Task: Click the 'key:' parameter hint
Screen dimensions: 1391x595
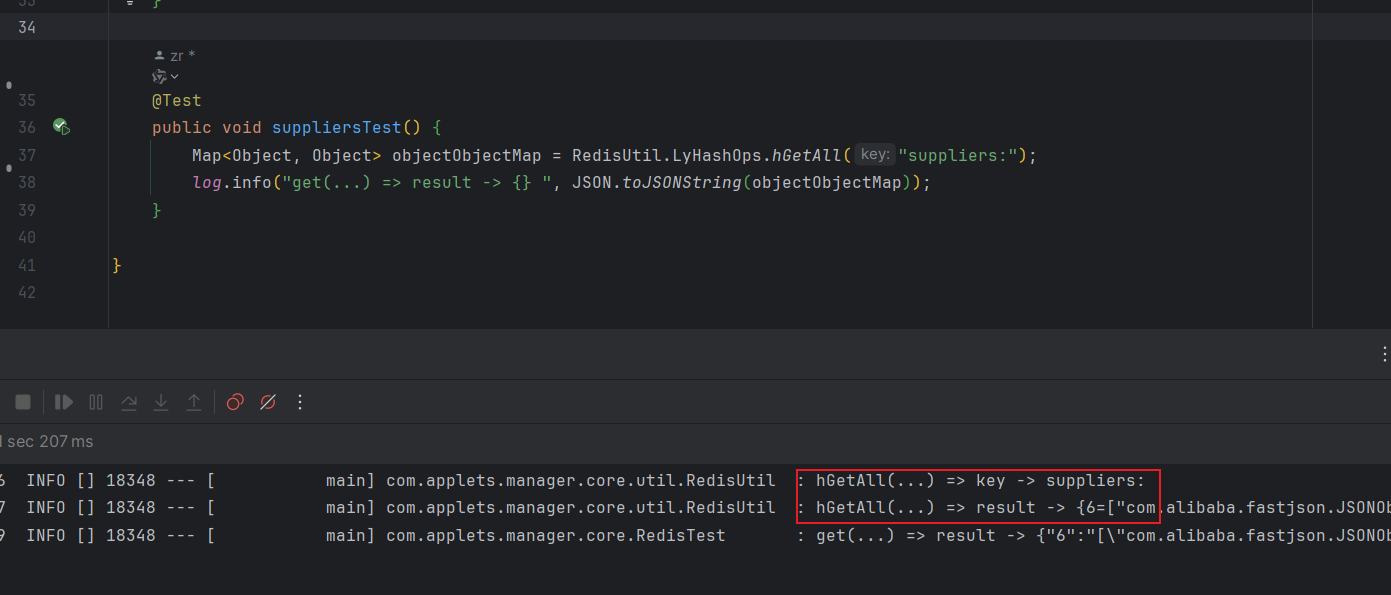Action: (x=874, y=155)
